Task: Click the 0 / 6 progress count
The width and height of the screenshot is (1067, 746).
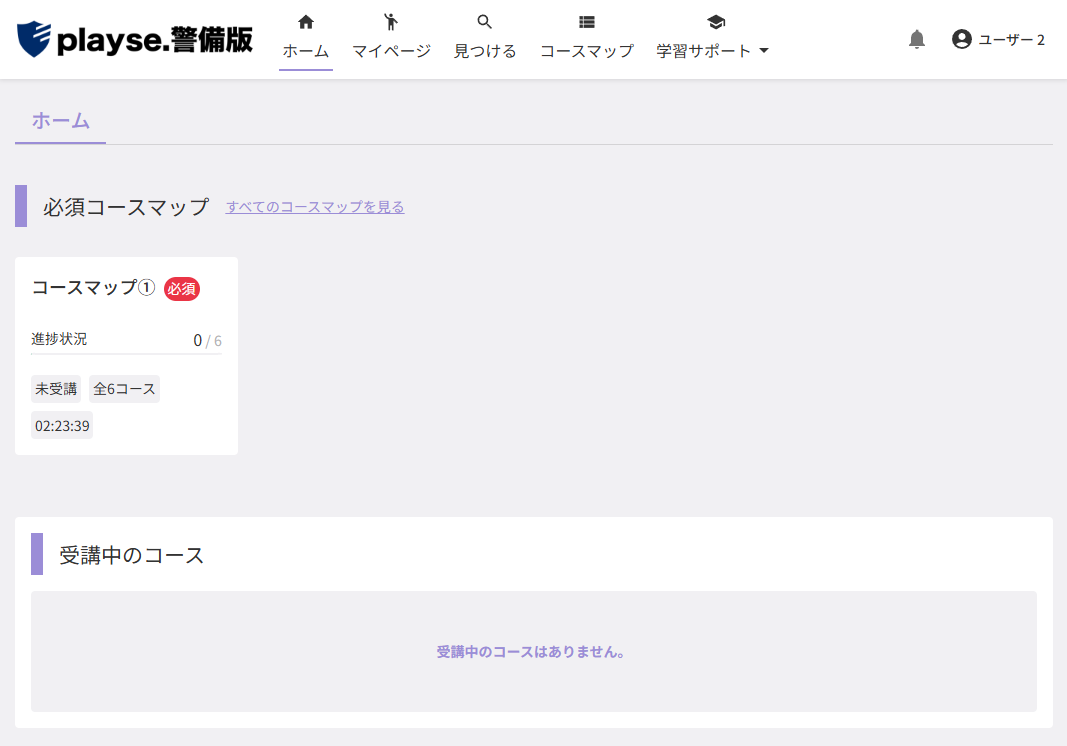Action: [208, 340]
